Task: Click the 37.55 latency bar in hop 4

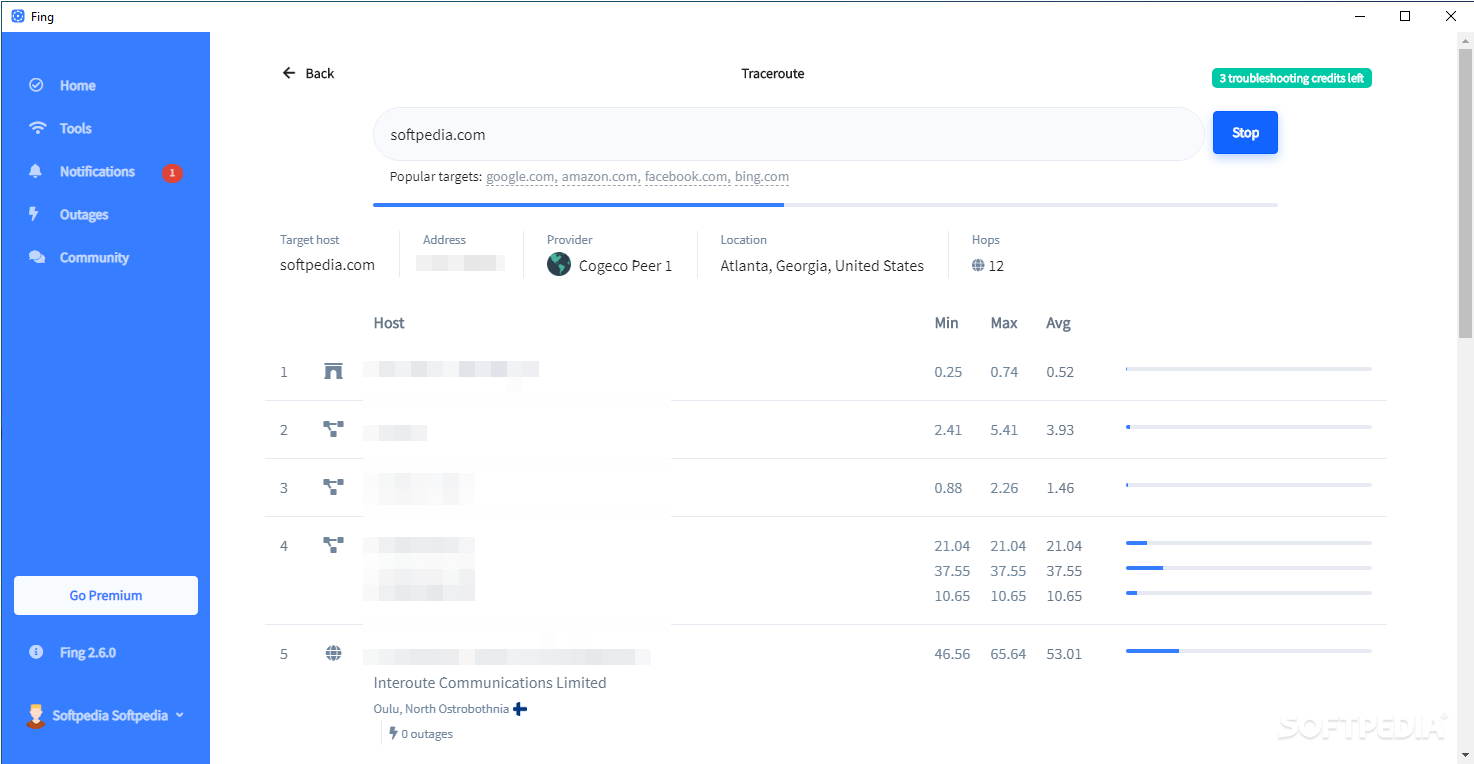Action: [1249, 568]
